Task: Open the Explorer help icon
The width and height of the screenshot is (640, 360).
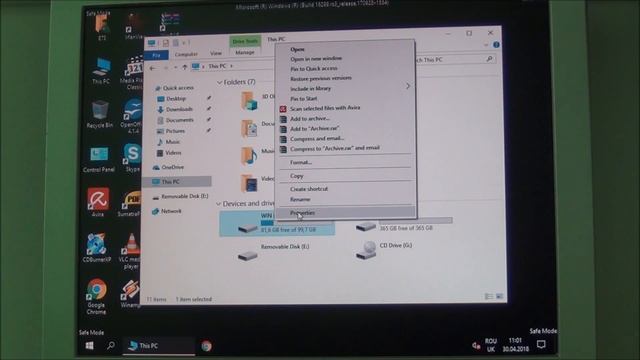Action: pos(496,44)
